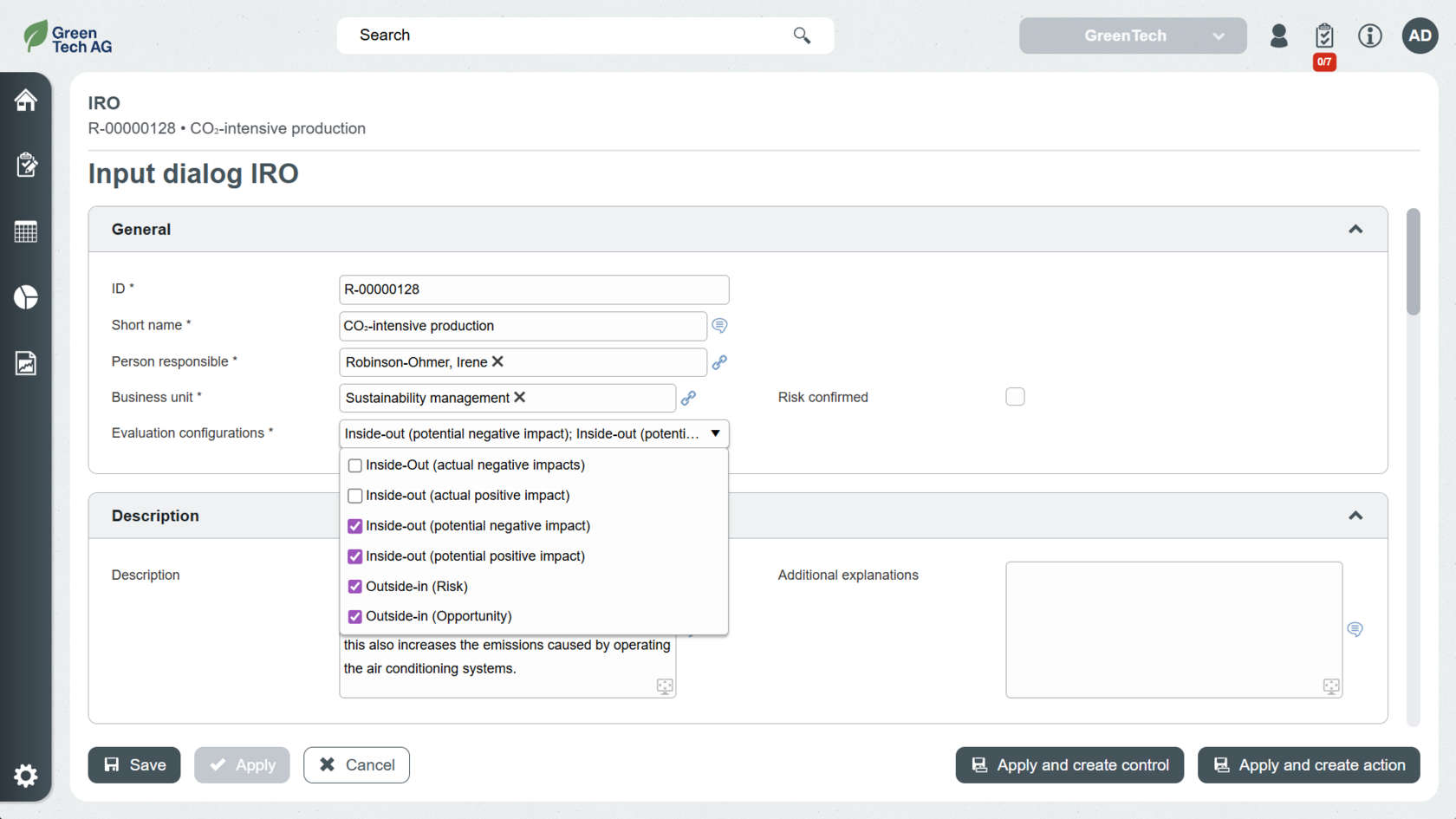Enable the Risk confirmed checkbox

point(1015,397)
